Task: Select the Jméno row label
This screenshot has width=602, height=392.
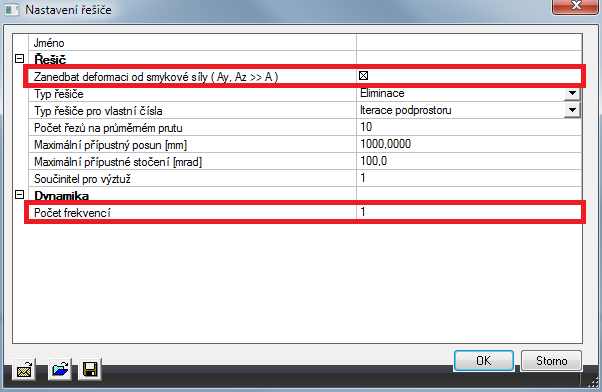Action: point(49,43)
